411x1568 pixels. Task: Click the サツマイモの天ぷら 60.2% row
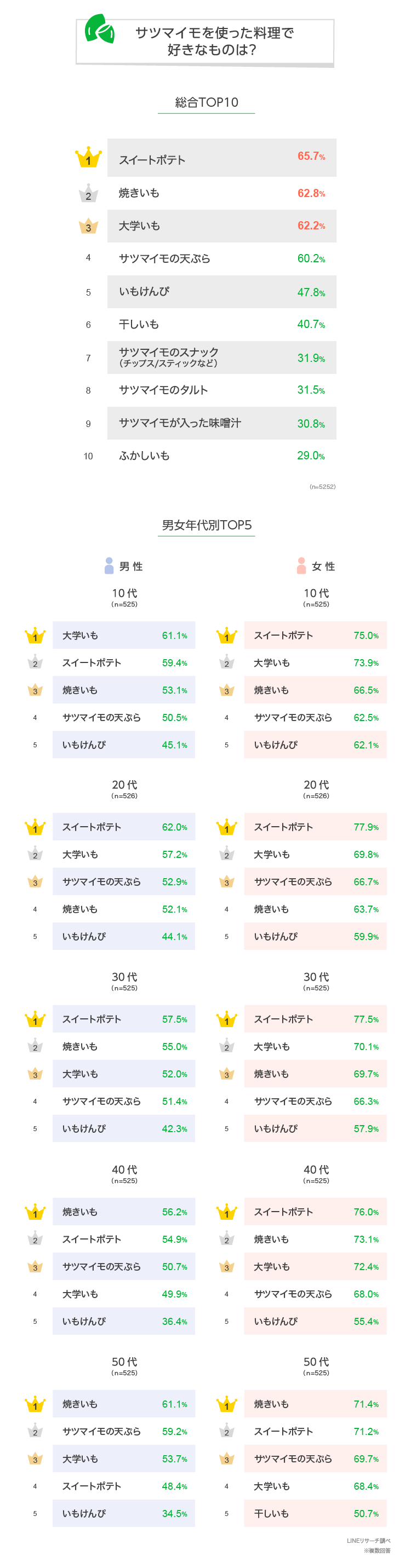[x=221, y=259]
